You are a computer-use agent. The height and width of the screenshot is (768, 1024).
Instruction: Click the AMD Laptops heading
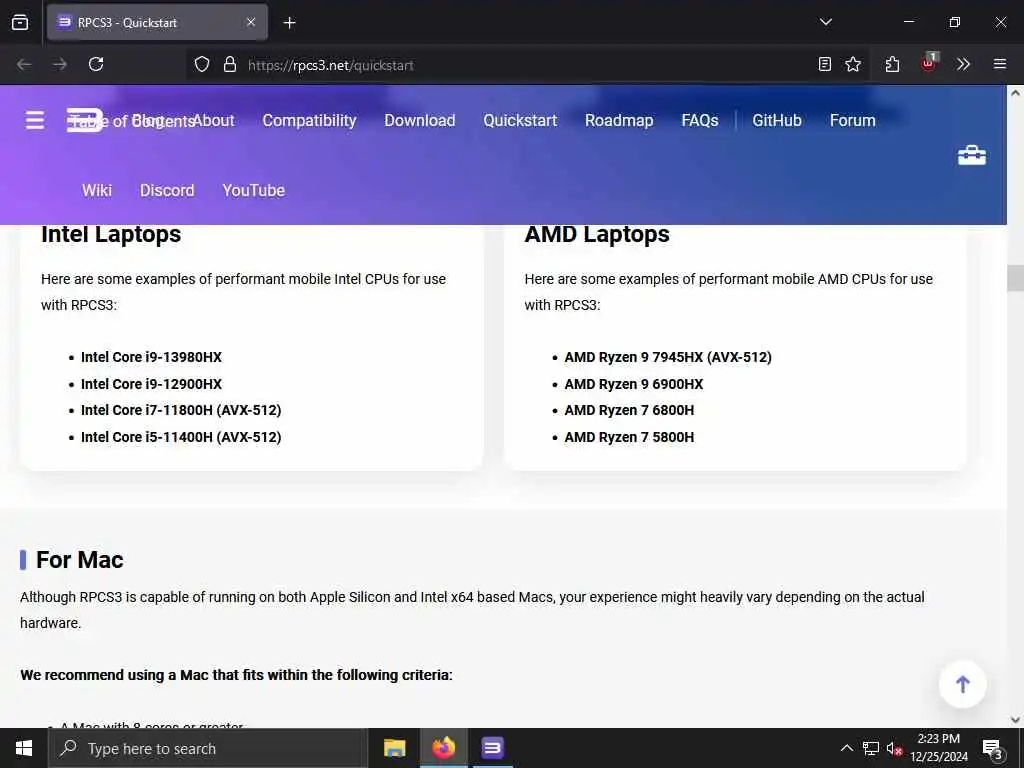point(597,234)
